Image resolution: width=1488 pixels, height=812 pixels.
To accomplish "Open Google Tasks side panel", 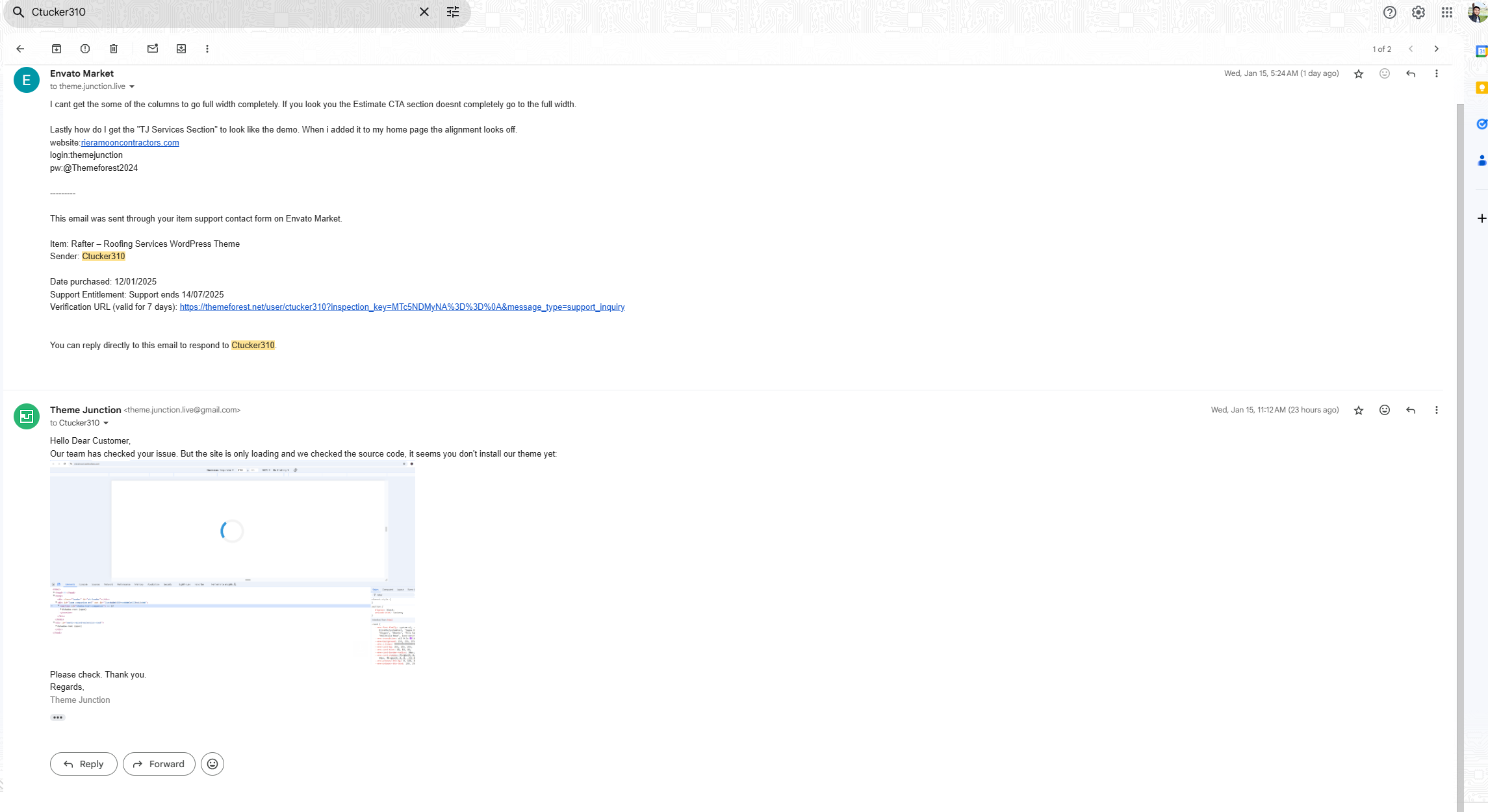I will coord(1482,124).
